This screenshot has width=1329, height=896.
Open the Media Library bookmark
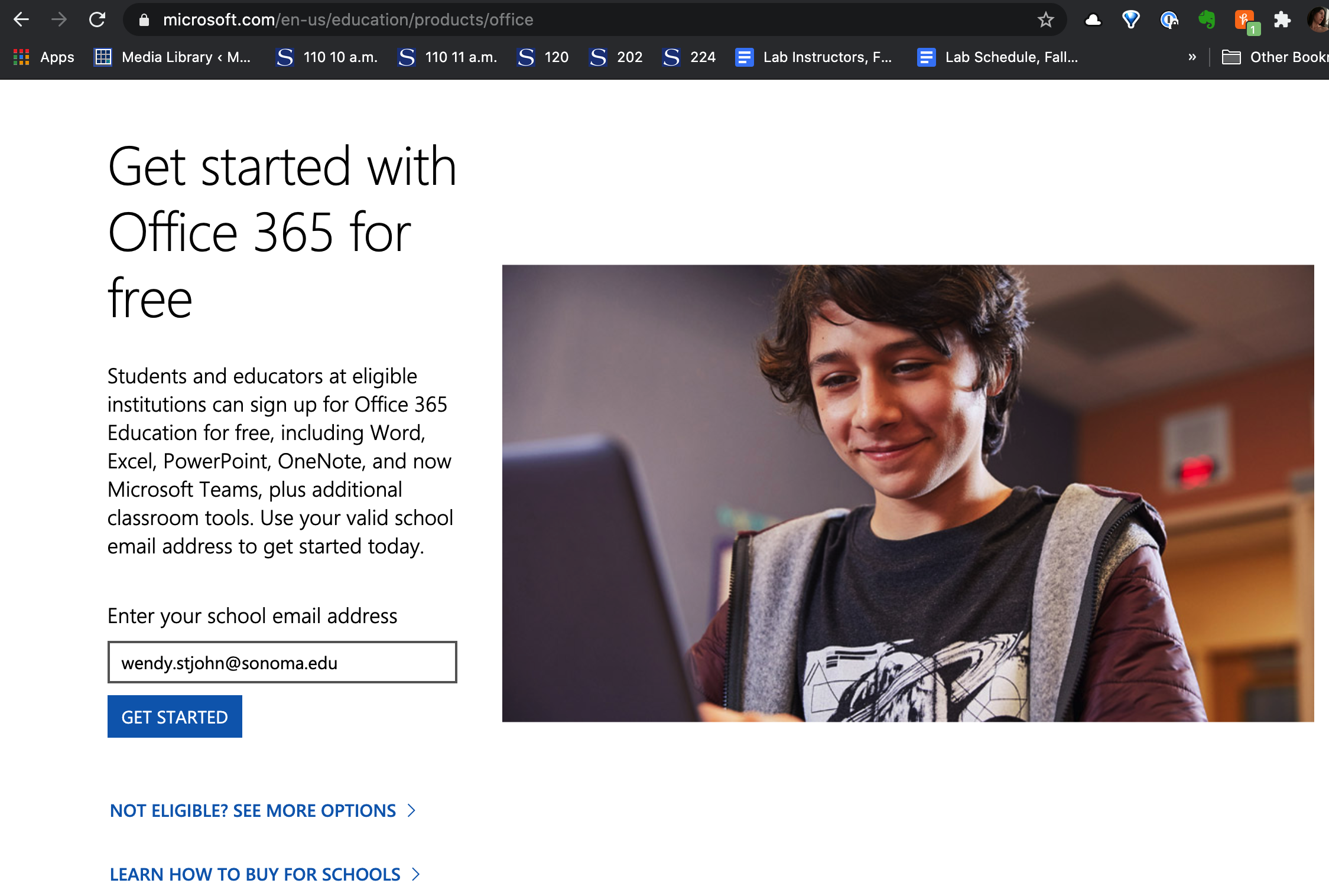click(x=173, y=57)
